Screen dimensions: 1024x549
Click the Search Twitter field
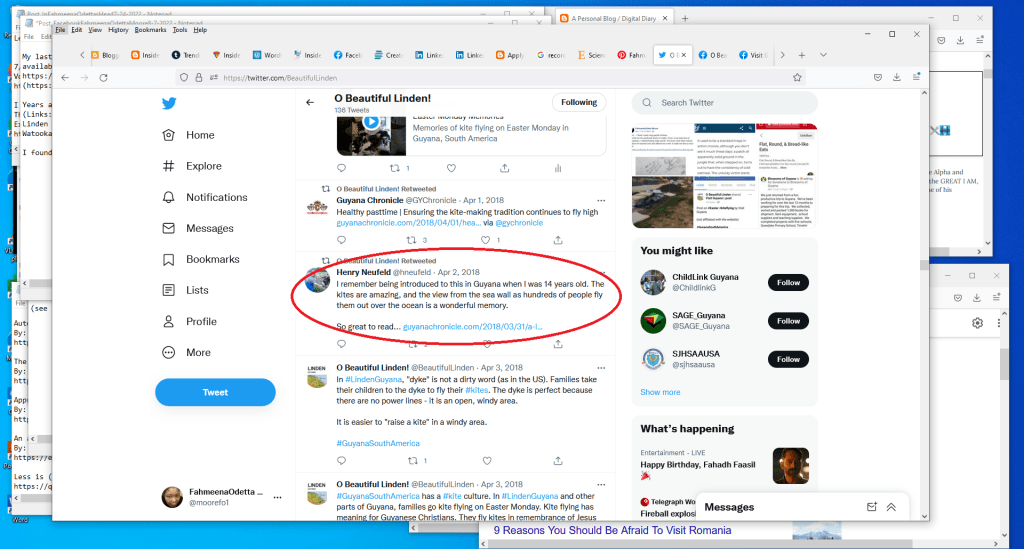point(730,102)
